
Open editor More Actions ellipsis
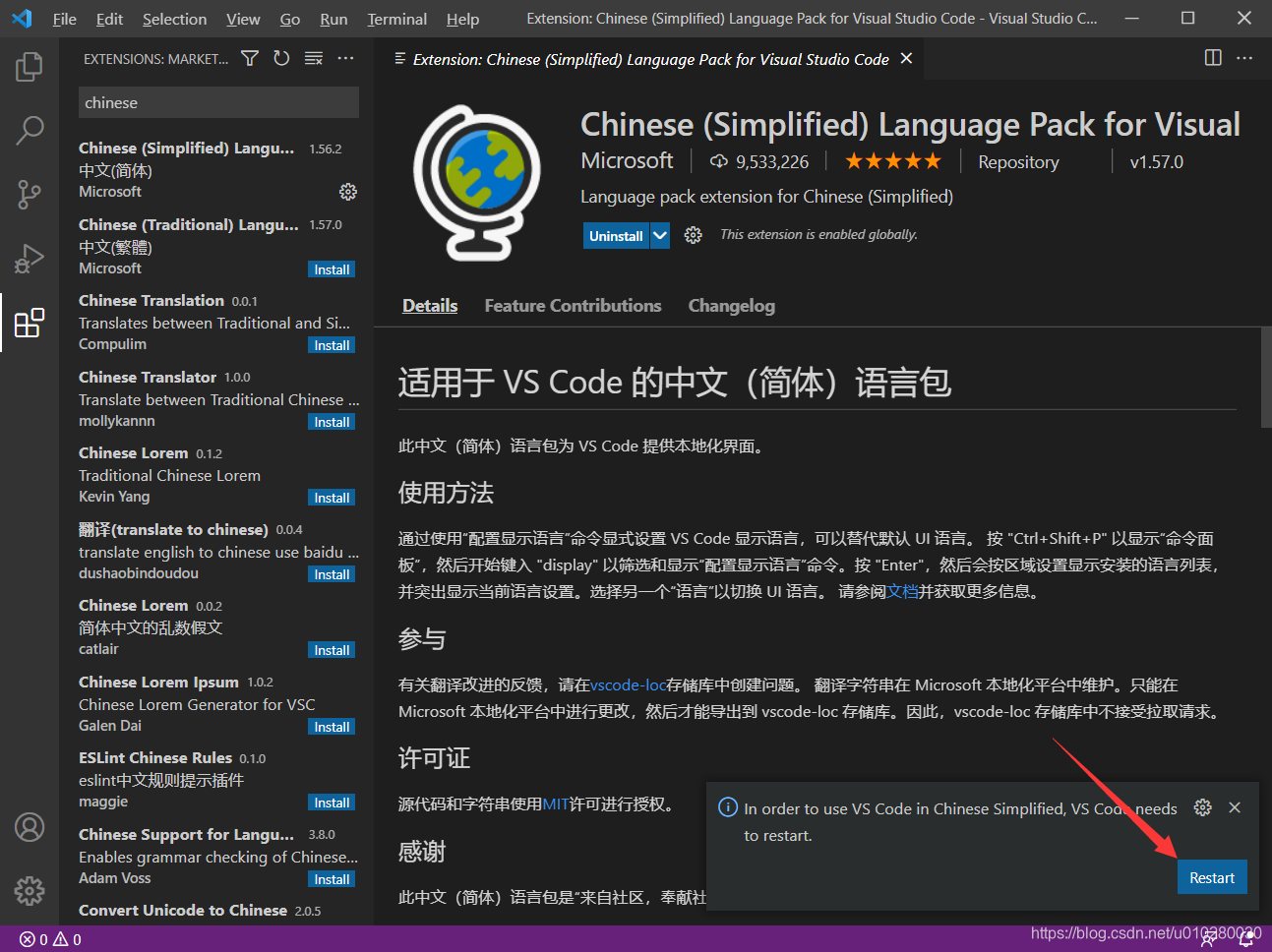[1244, 58]
